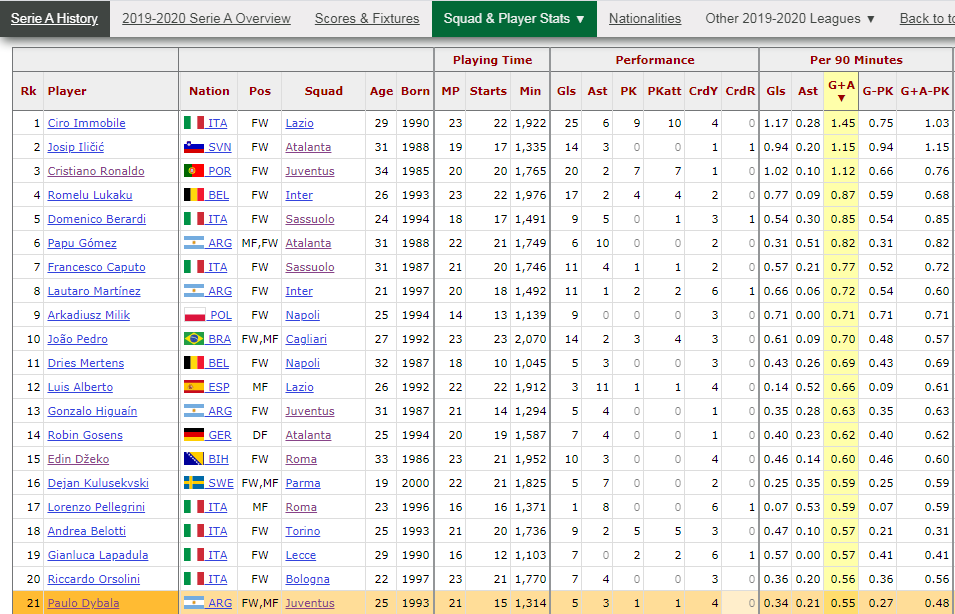Click Poland flag POL nation link
955x614 pixels.
208,315
